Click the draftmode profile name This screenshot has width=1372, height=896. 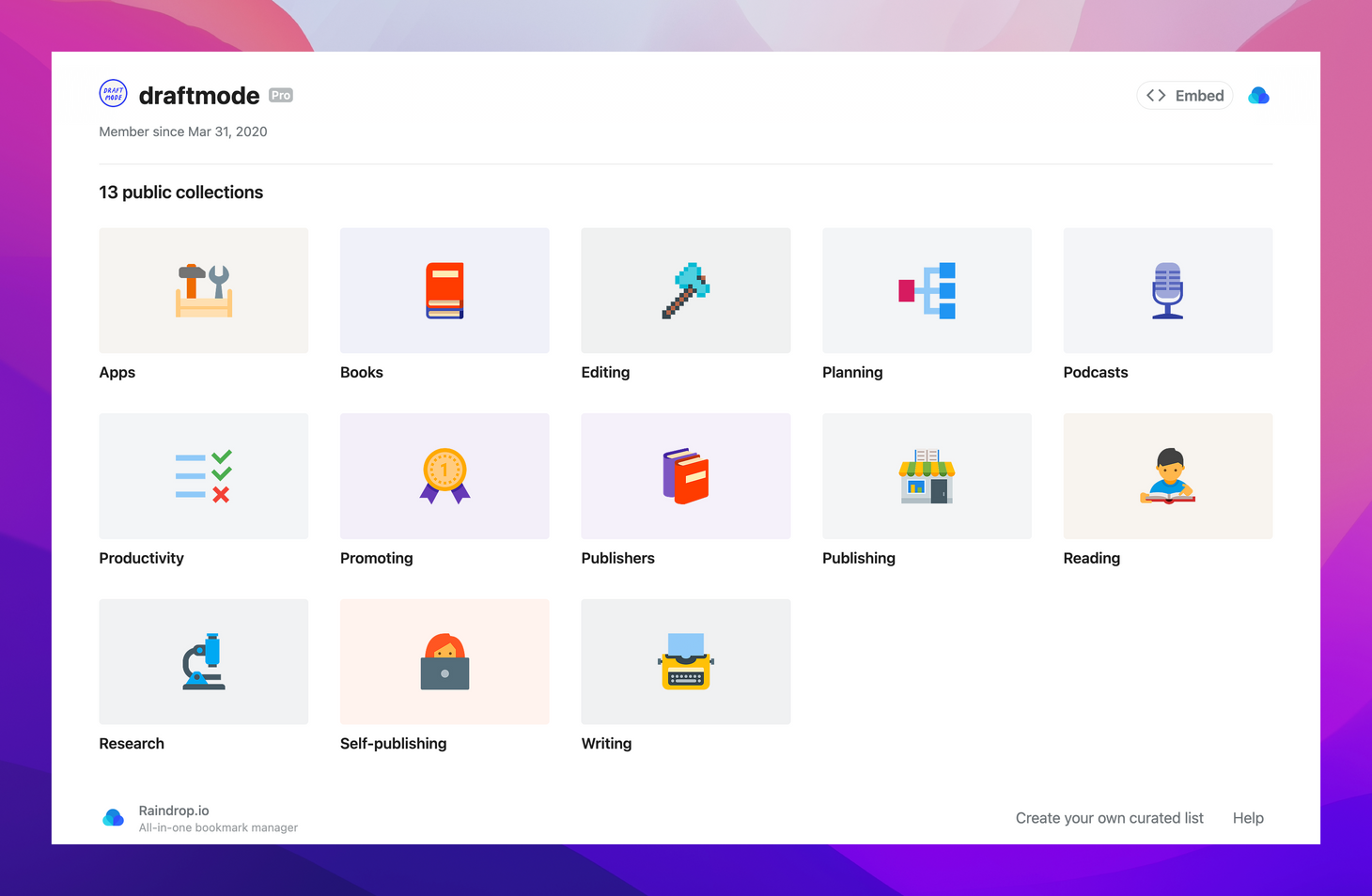coord(199,96)
